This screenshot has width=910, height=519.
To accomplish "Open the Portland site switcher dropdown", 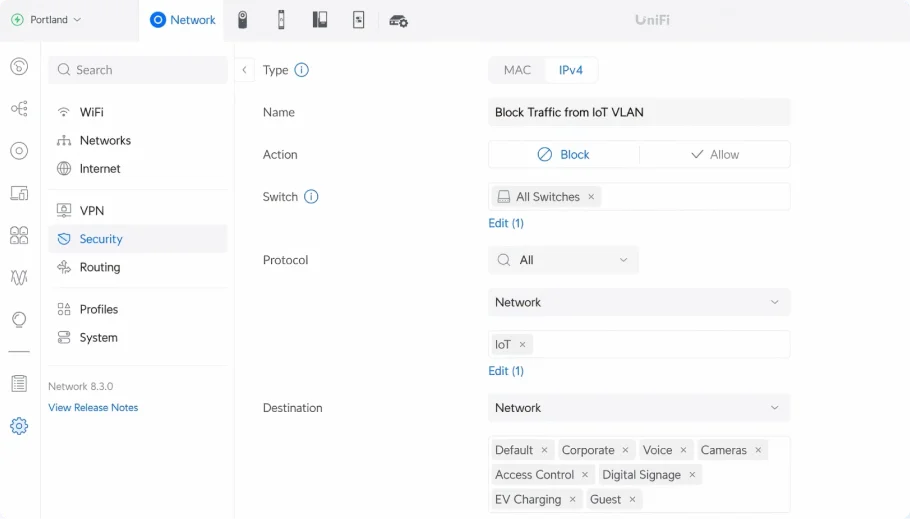I will coord(46,20).
